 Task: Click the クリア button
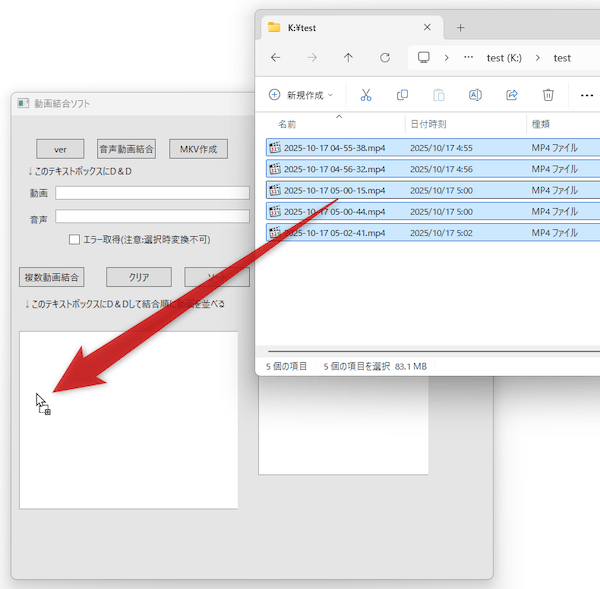point(139,277)
